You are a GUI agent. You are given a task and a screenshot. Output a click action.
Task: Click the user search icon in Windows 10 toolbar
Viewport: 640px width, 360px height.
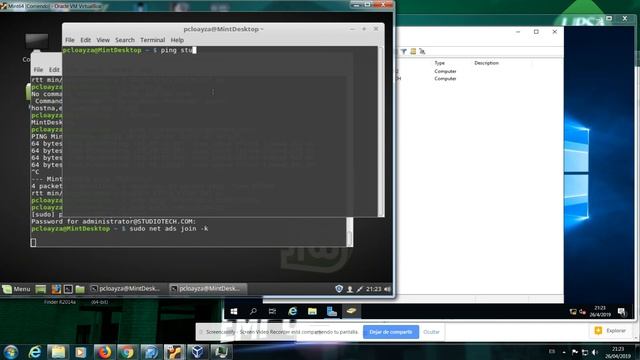coord(422,51)
